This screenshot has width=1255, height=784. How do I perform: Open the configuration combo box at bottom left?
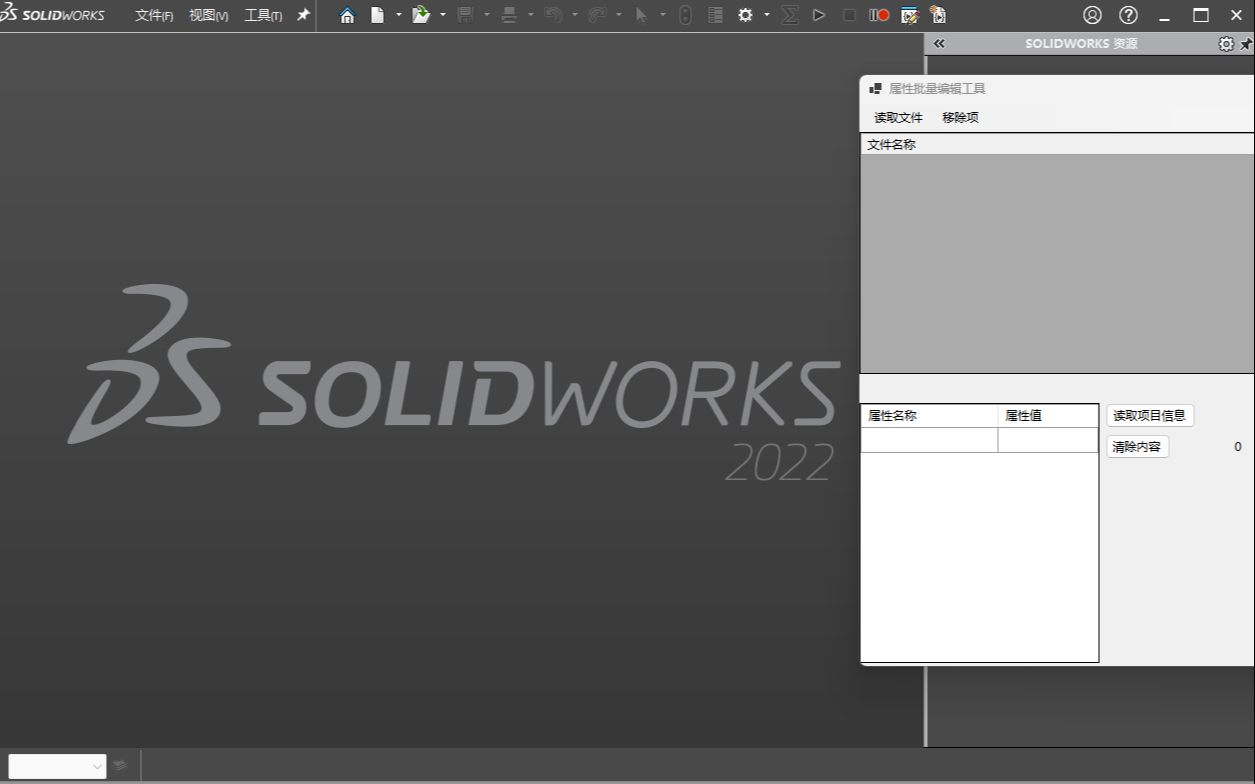click(x=57, y=766)
